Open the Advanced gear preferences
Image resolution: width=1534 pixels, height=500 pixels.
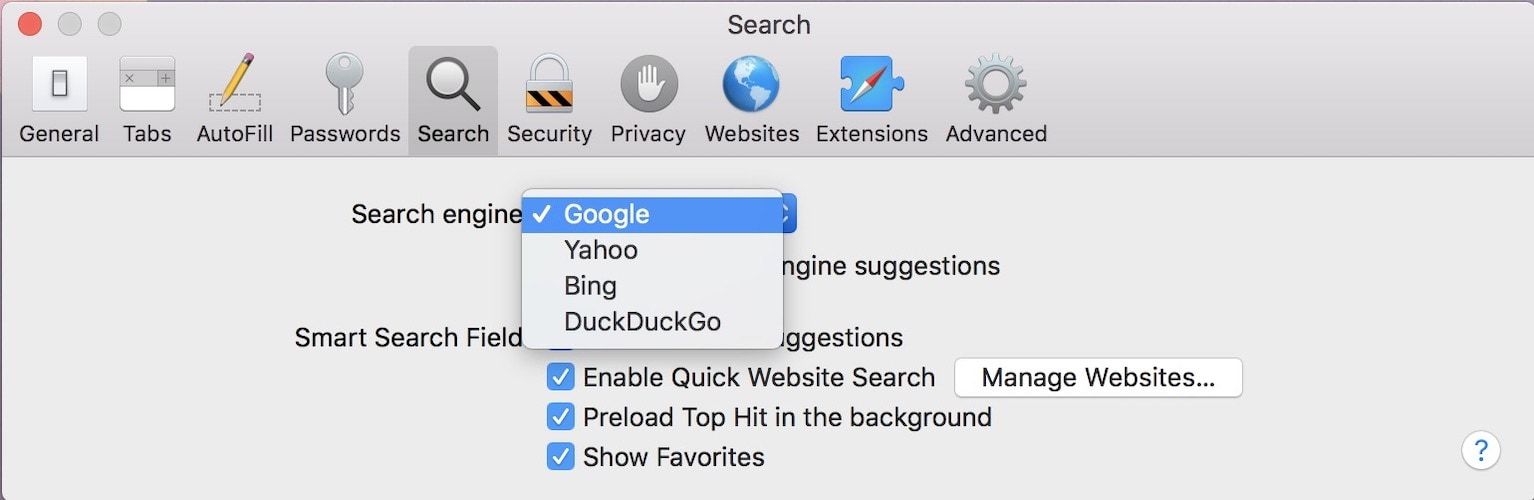click(996, 101)
